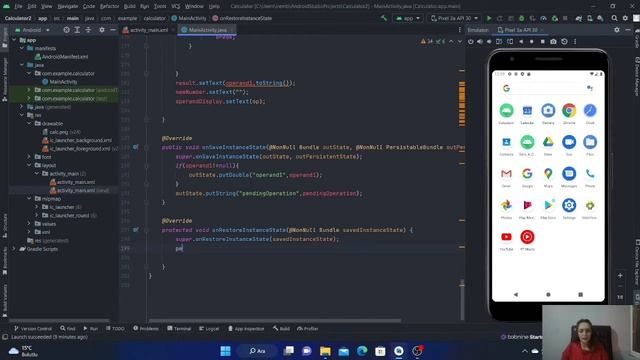Open the Build menu
Viewport: 640px width, 360px height.
[129, 6]
